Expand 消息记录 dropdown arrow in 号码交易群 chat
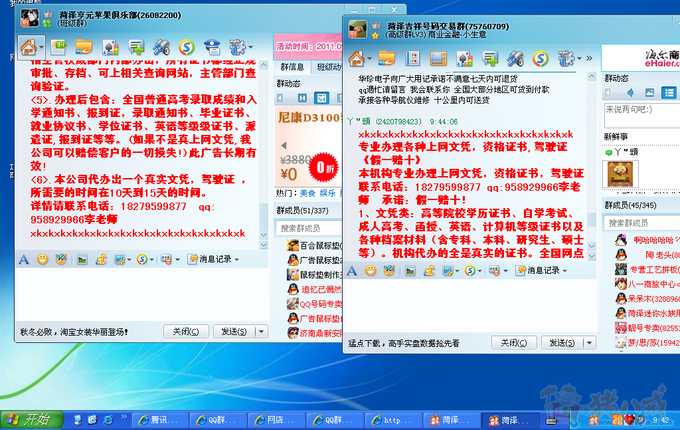 pyautogui.click(x=565, y=271)
